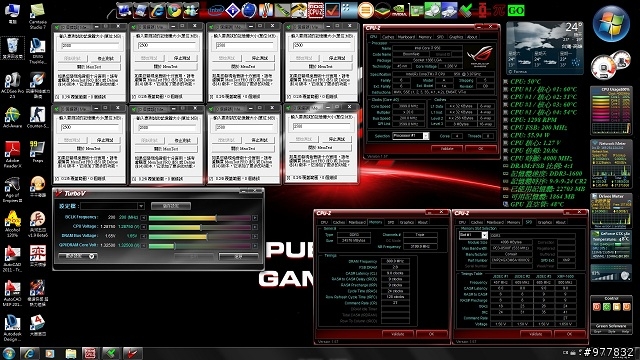The image size is (640, 360).
Task: Open Graphics tab in CPU-Z SPD window
Action: pos(544,222)
